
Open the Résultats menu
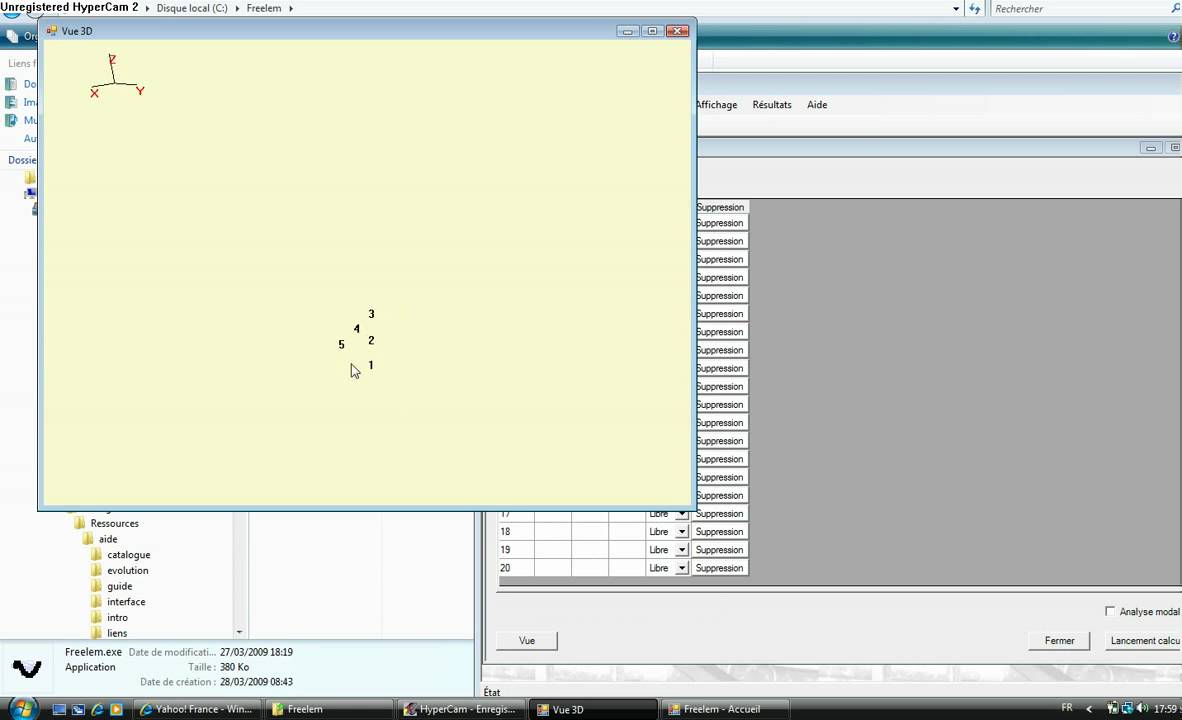772,105
